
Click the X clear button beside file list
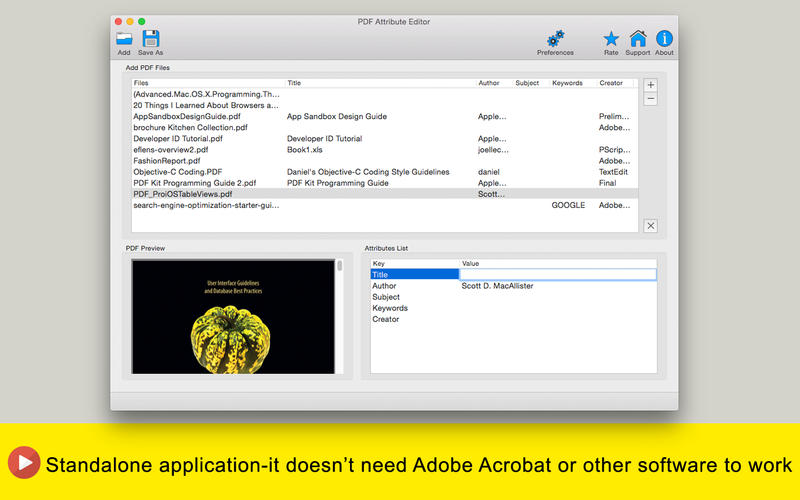point(651,226)
